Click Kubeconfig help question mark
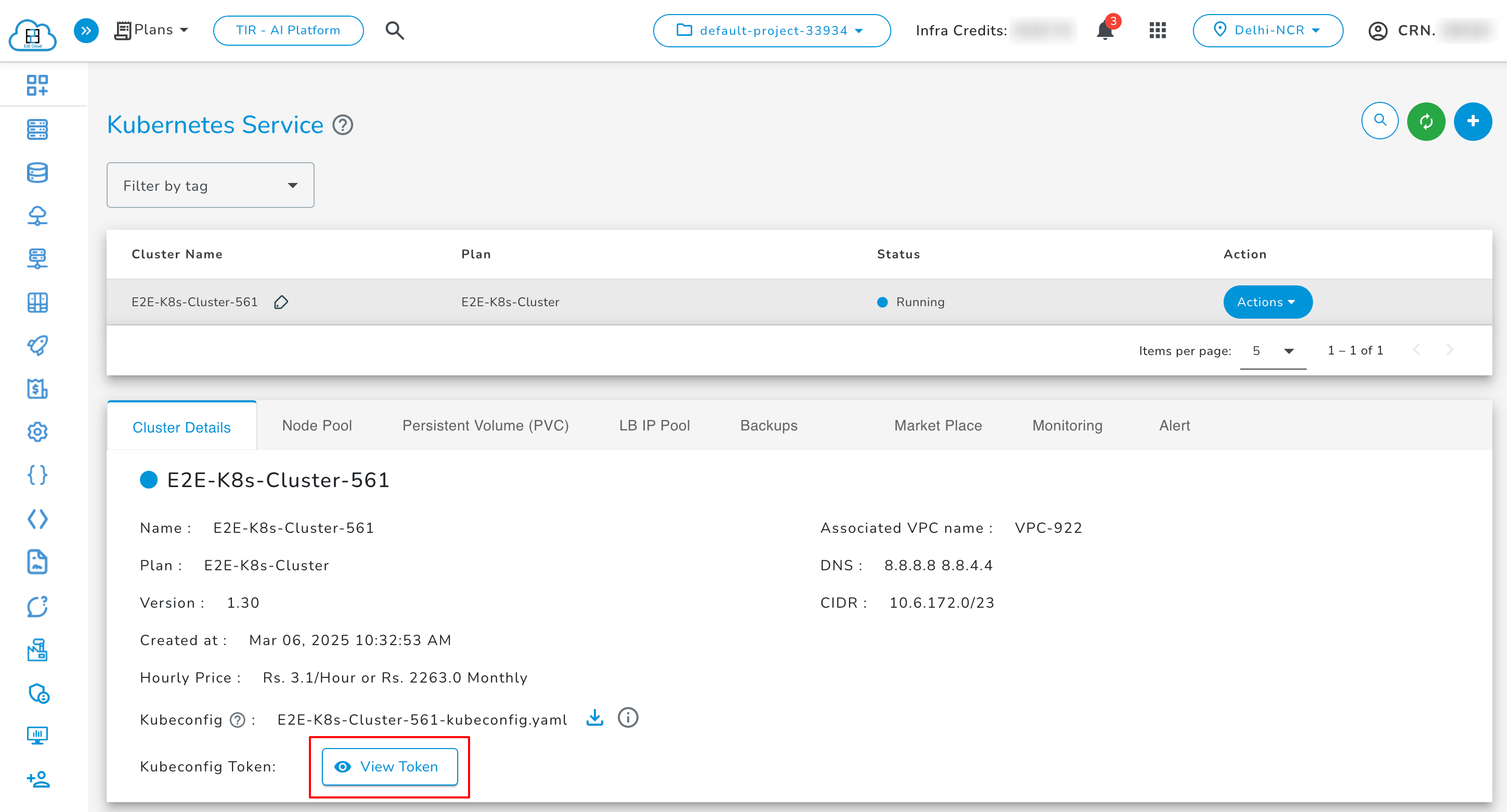Viewport: 1507px width, 812px height. [x=238, y=720]
